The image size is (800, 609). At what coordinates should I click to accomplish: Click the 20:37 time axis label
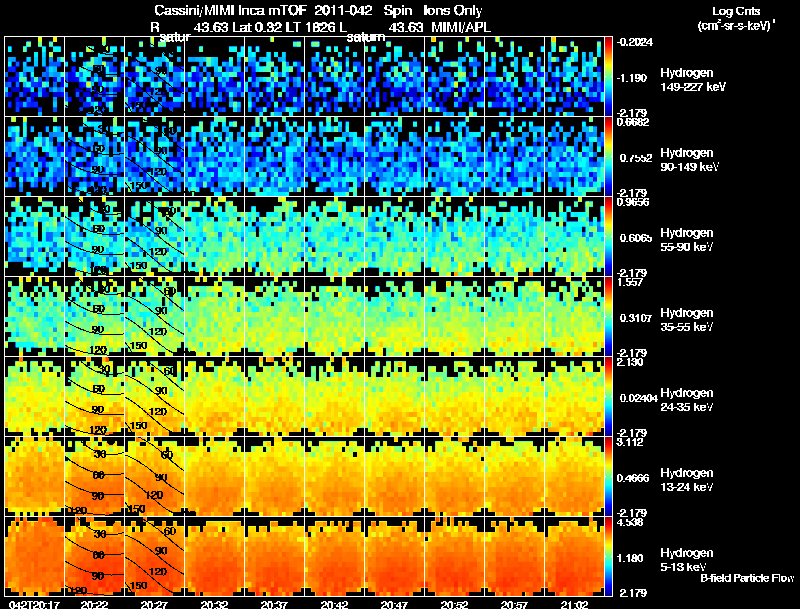(274, 604)
